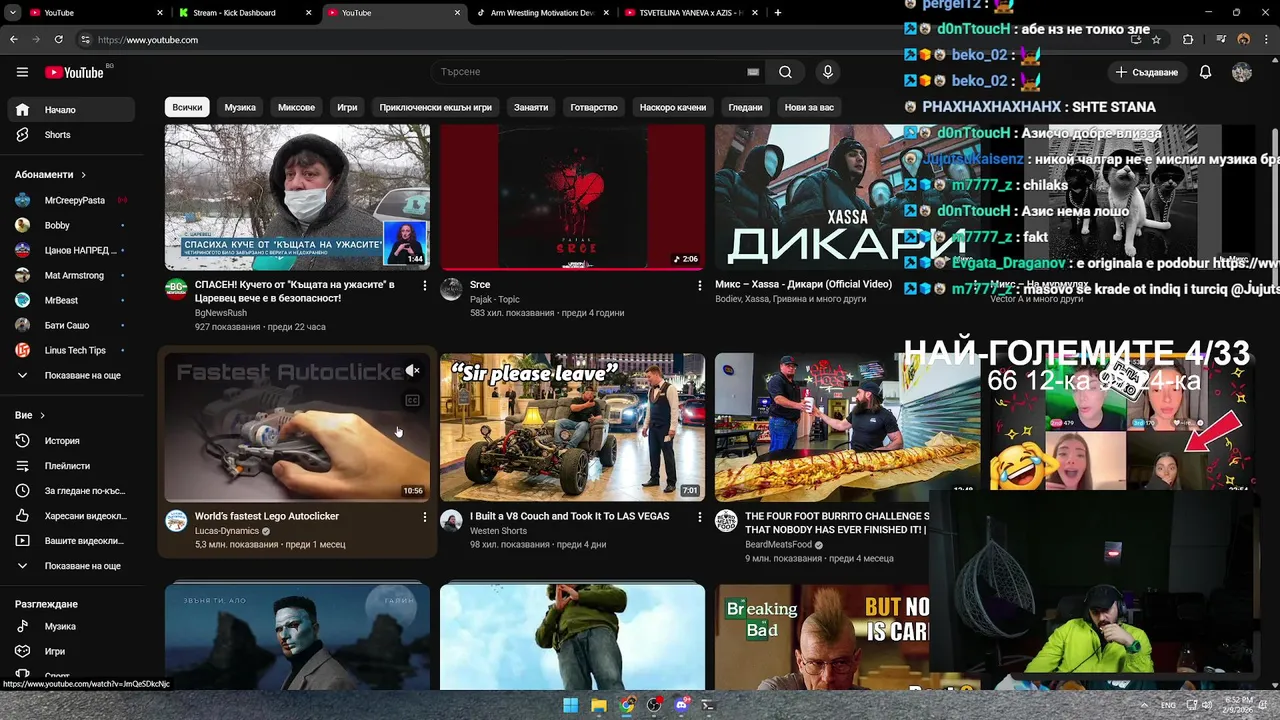Open Discord from the taskbar
This screenshot has height=720, width=1280.
click(x=682, y=705)
